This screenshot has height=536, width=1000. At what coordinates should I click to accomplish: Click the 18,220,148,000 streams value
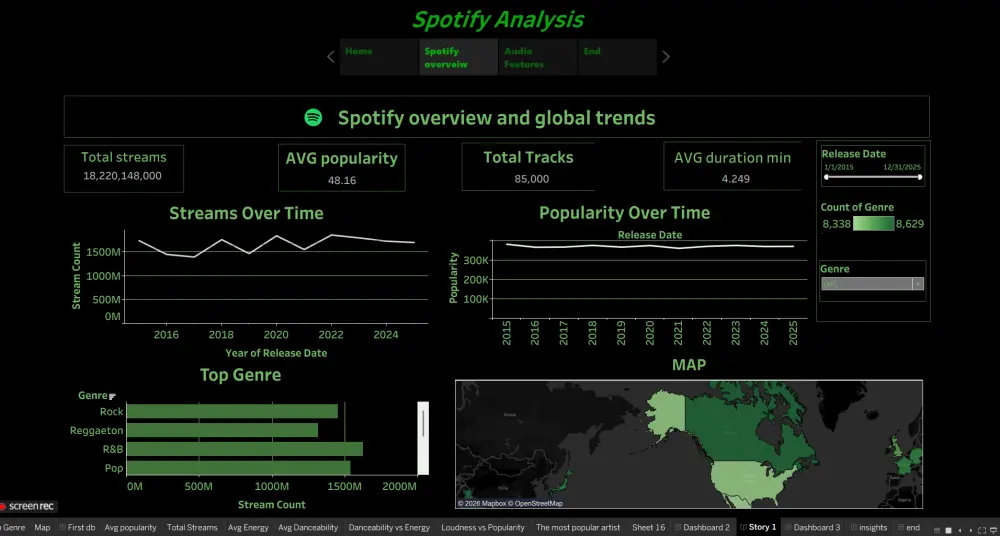click(x=122, y=175)
